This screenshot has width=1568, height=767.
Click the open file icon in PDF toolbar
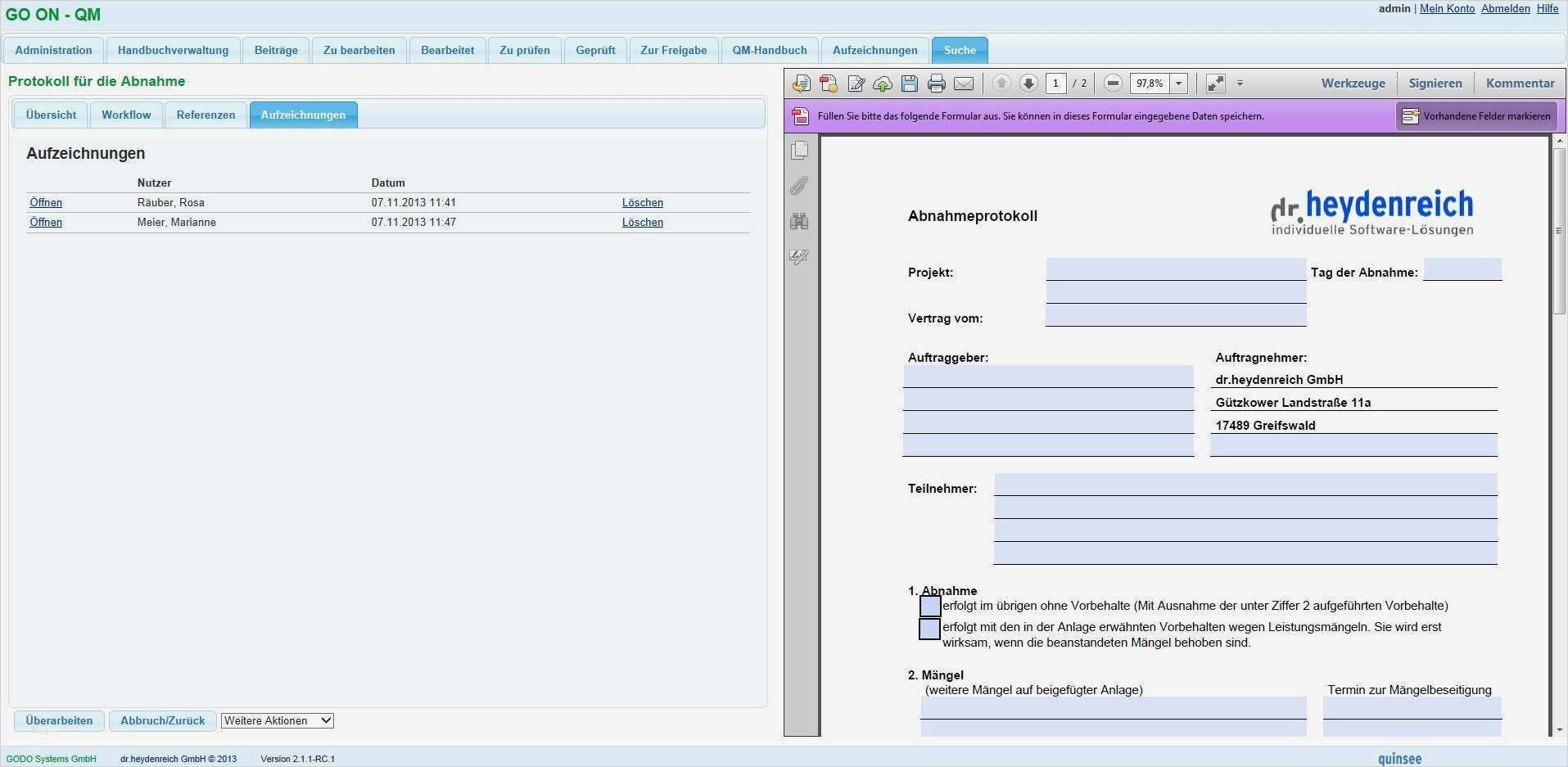tap(802, 83)
